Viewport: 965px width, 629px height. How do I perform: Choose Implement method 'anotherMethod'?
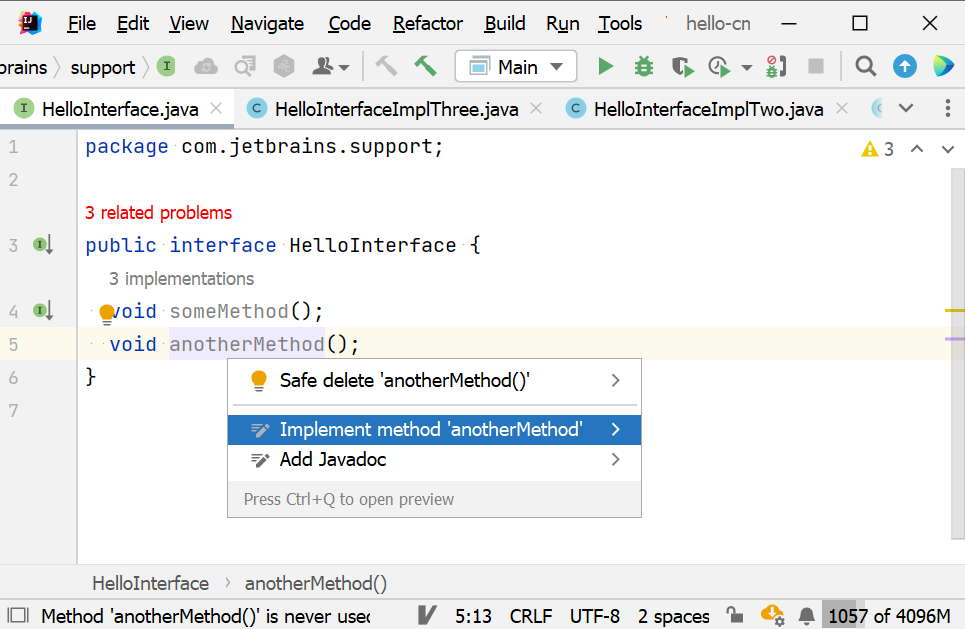(x=434, y=430)
